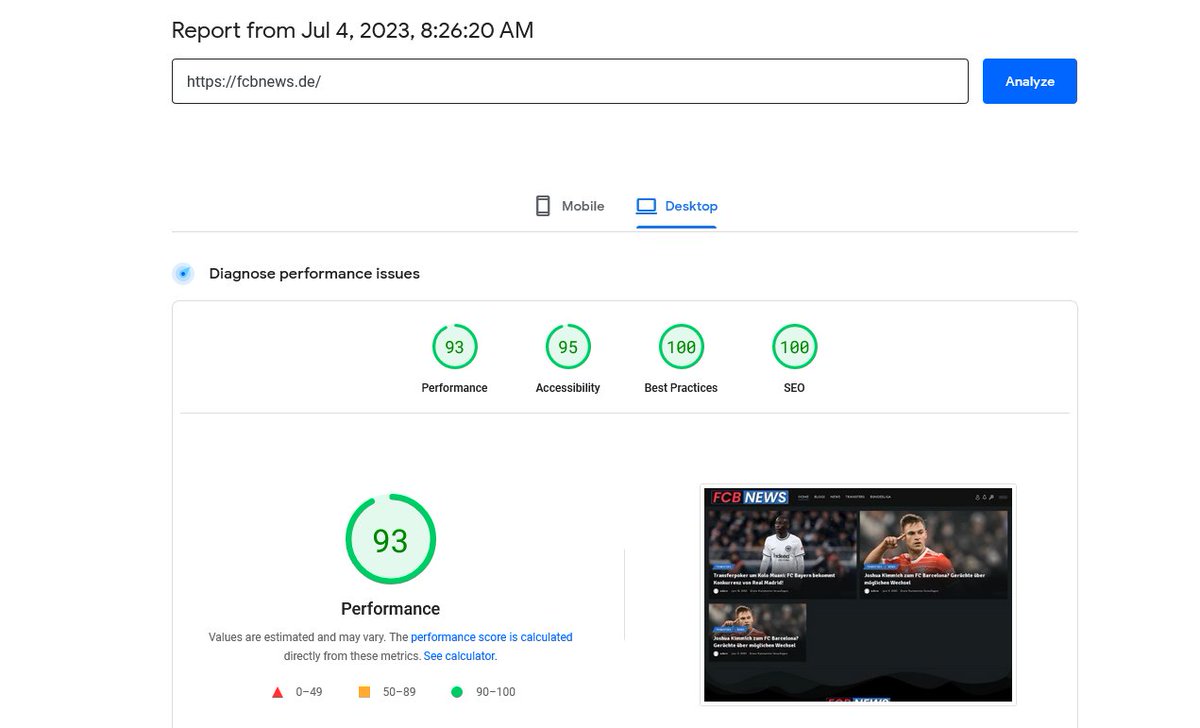Select the Desktop tab
This screenshot has height=728, width=1200.
pyautogui.click(x=677, y=206)
